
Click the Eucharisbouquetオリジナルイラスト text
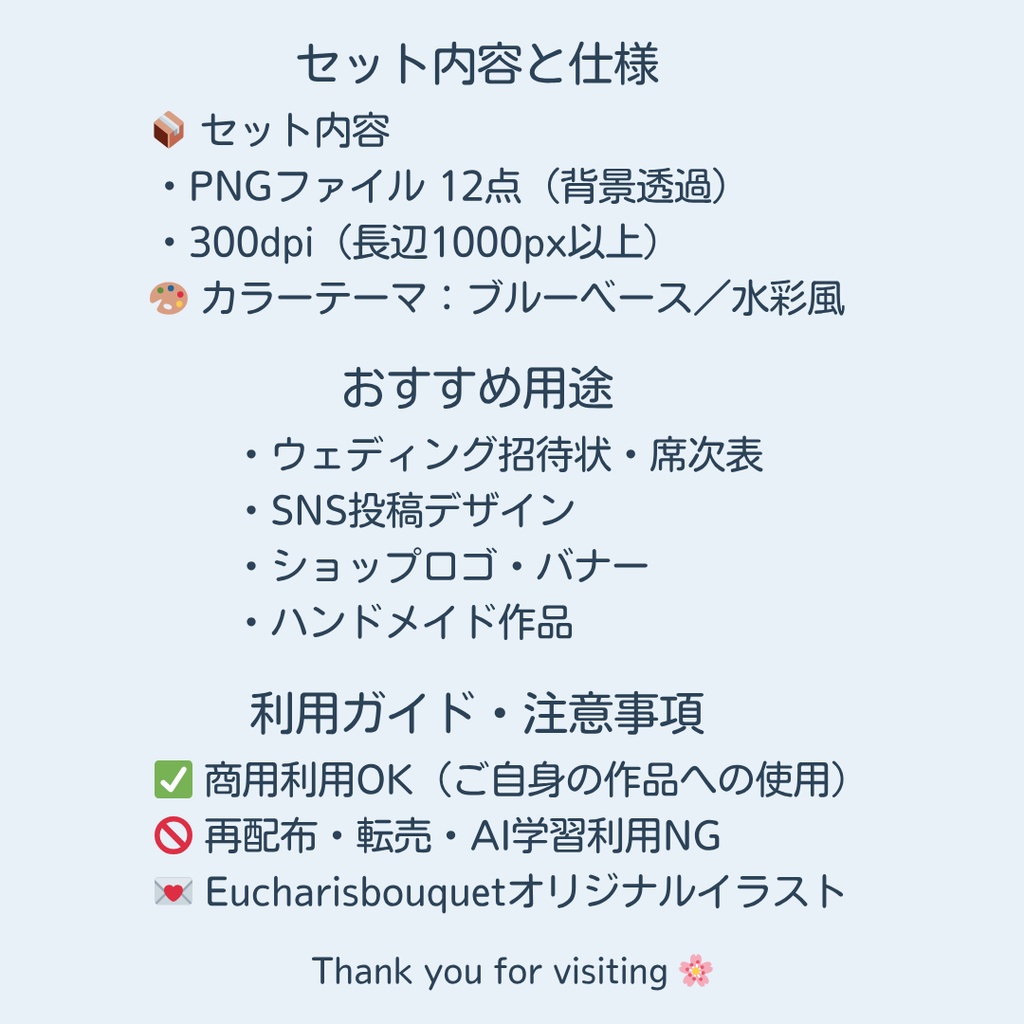[526, 892]
